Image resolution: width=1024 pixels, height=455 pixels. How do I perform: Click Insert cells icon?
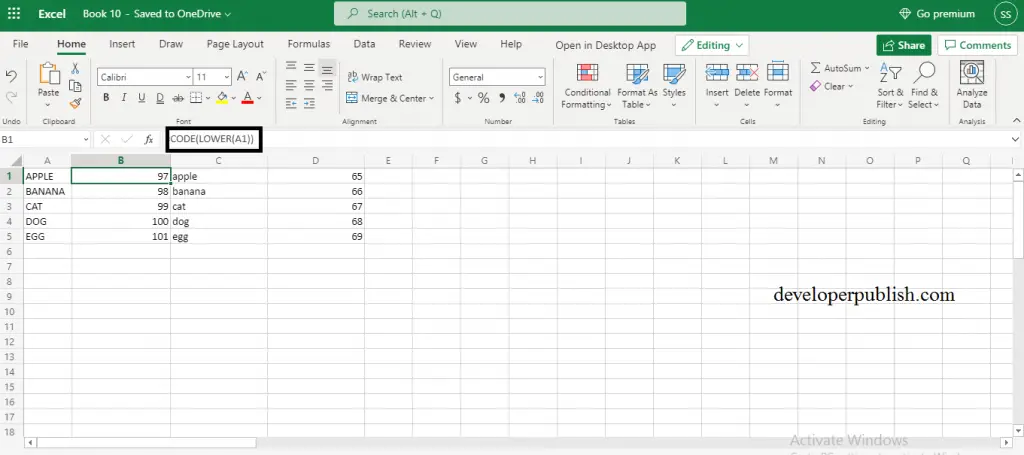(717, 73)
